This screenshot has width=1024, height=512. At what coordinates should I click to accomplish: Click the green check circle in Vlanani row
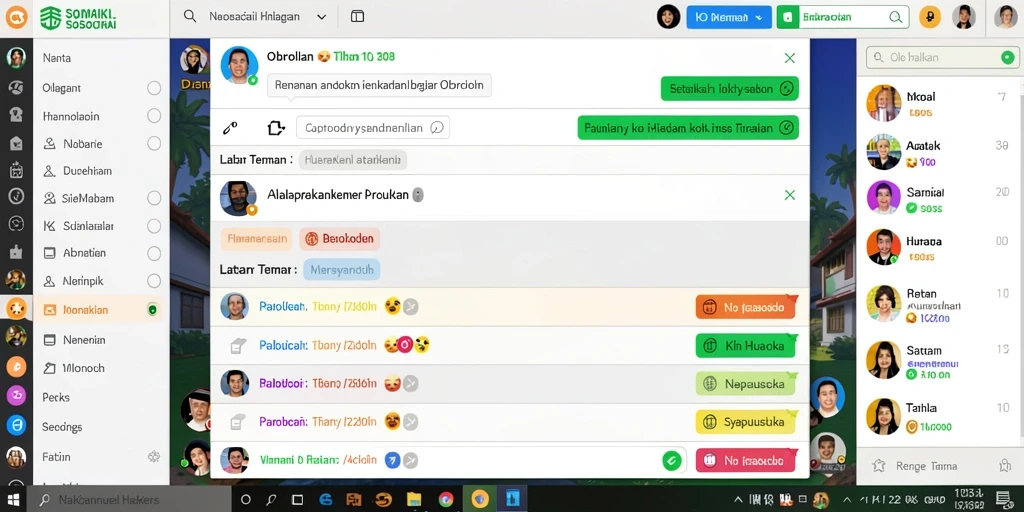tap(671, 460)
